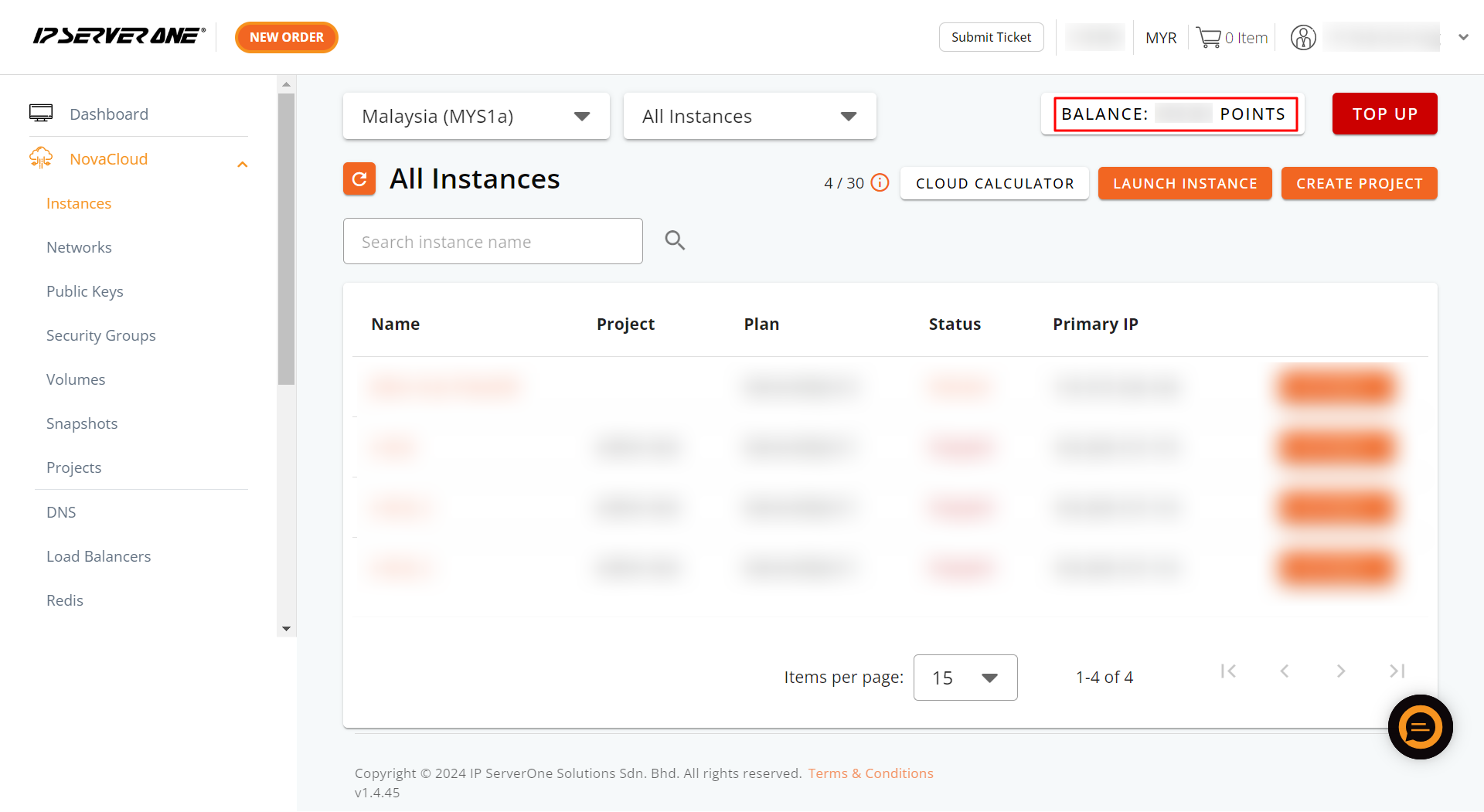1484x812 pixels.
Task: Open the Dashboard page
Action: pyautogui.click(x=109, y=114)
